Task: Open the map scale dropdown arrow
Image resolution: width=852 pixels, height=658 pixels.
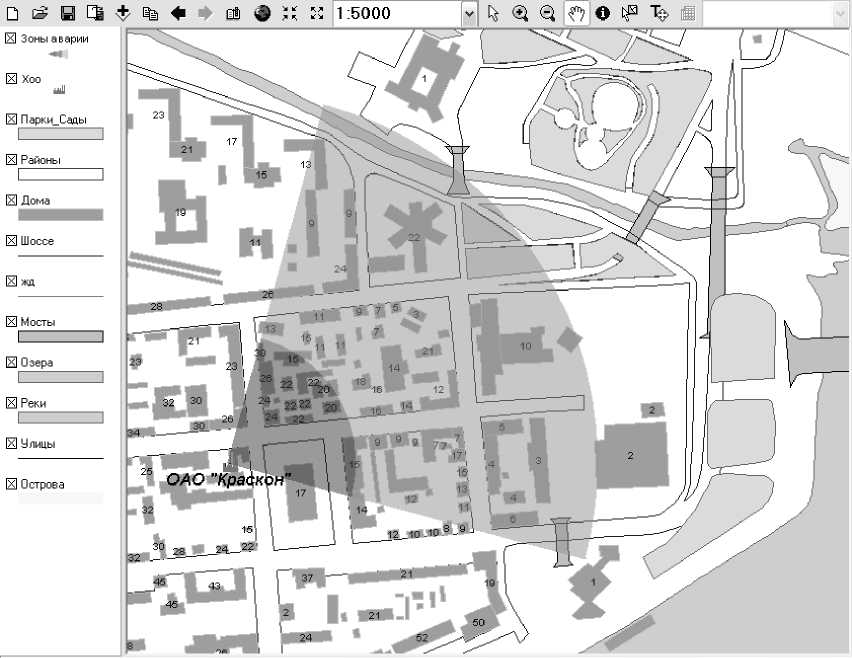Action: [469, 14]
